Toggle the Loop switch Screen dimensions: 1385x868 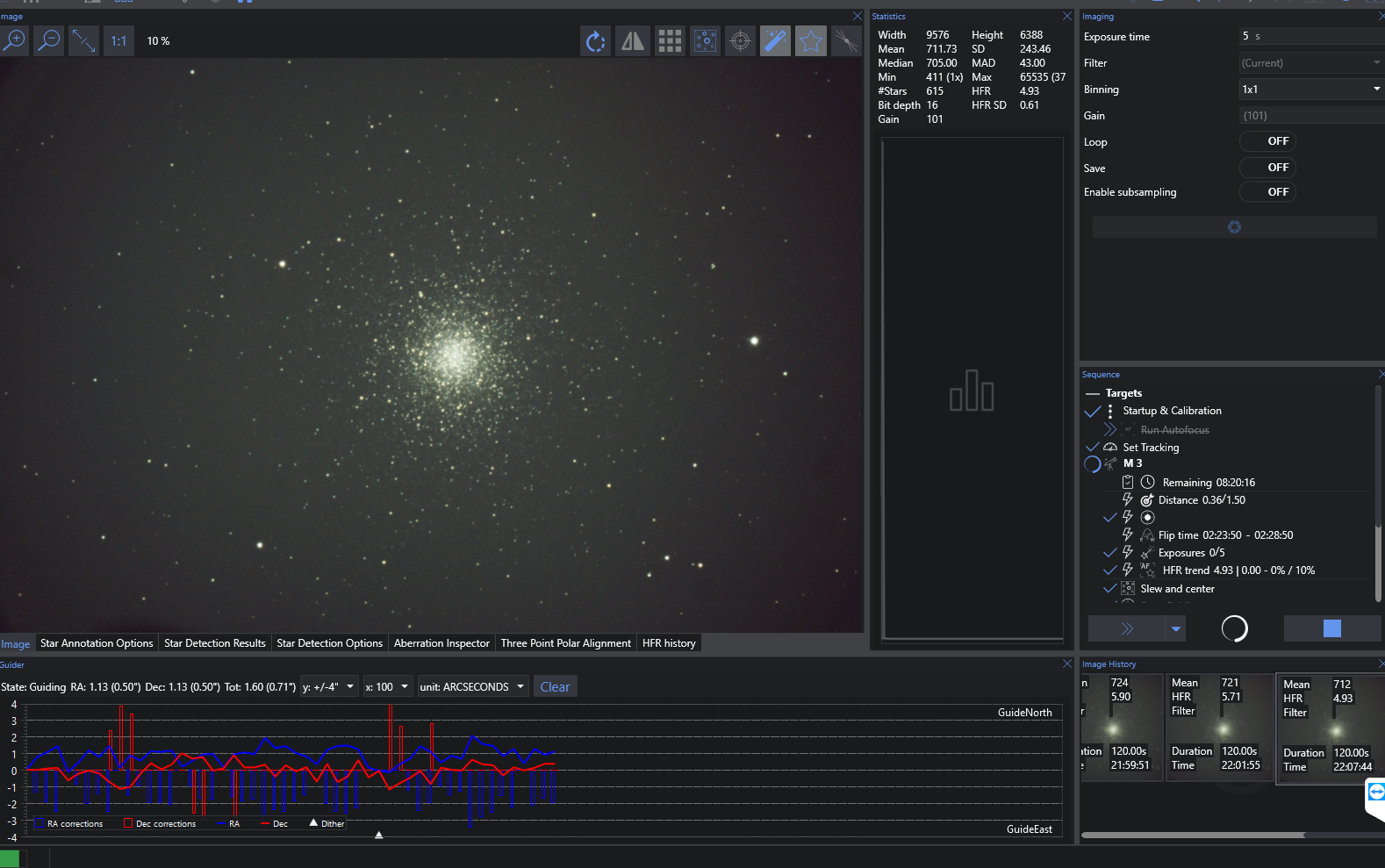tap(1267, 141)
